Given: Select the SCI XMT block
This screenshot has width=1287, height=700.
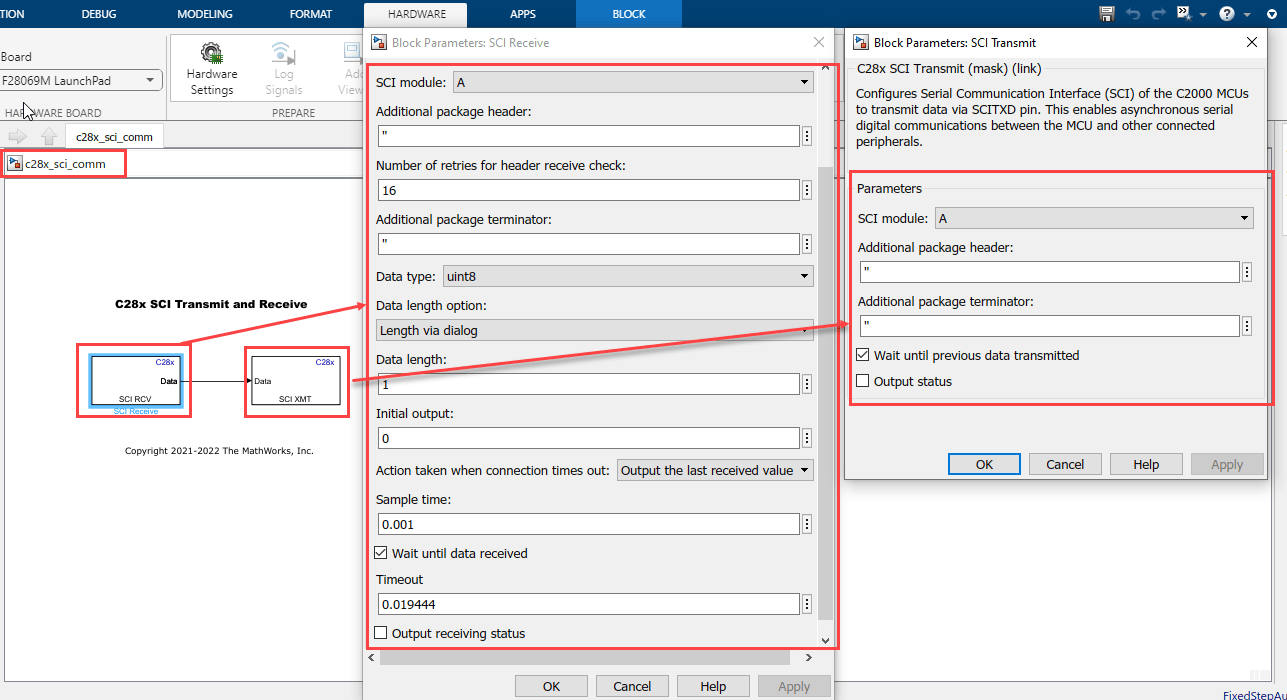Looking at the screenshot, I should coord(295,381).
